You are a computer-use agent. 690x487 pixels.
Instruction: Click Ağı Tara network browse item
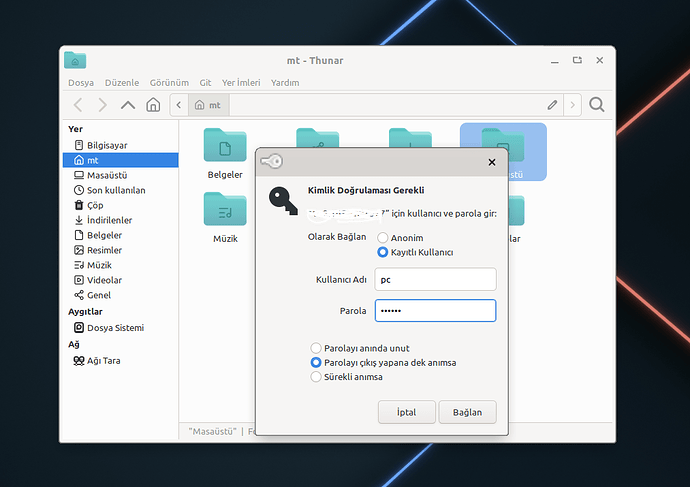coord(103,360)
